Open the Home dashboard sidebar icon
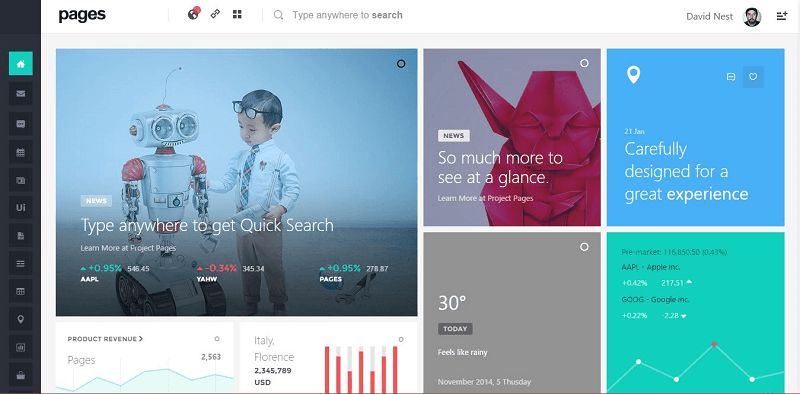The height and width of the screenshot is (394, 800). point(20,63)
